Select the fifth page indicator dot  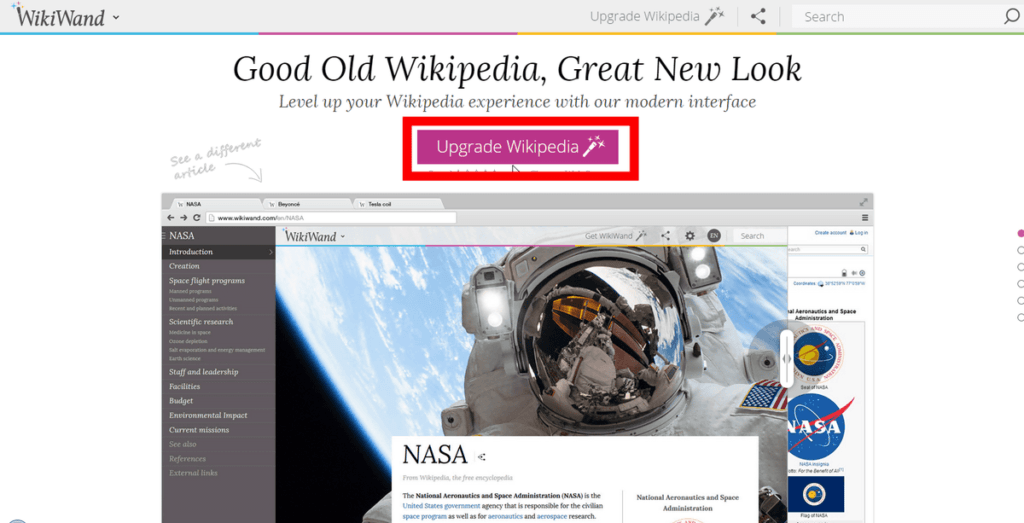pos(1020,300)
